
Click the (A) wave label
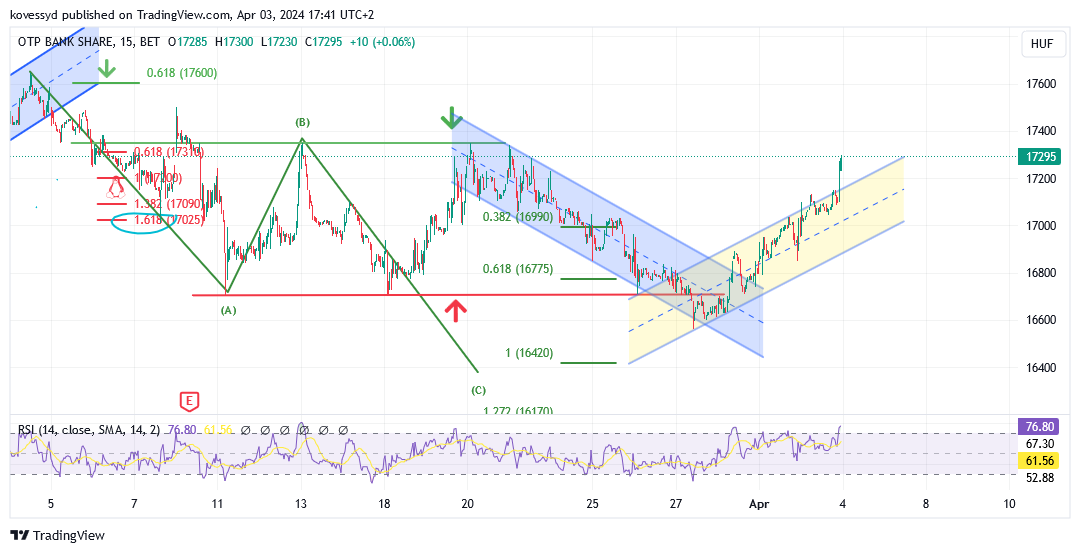coord(228,311)
